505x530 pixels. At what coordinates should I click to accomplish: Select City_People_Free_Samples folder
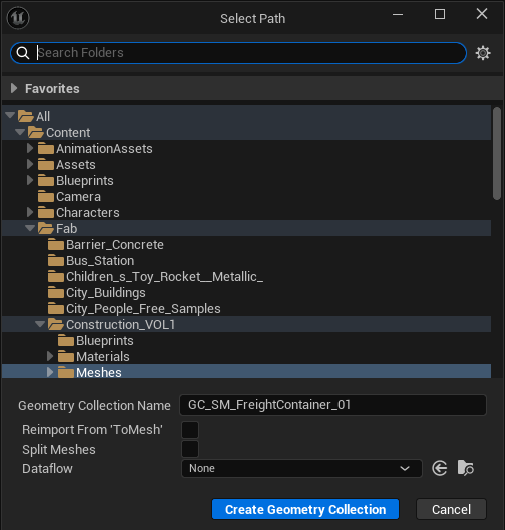[x=246, y=309]
